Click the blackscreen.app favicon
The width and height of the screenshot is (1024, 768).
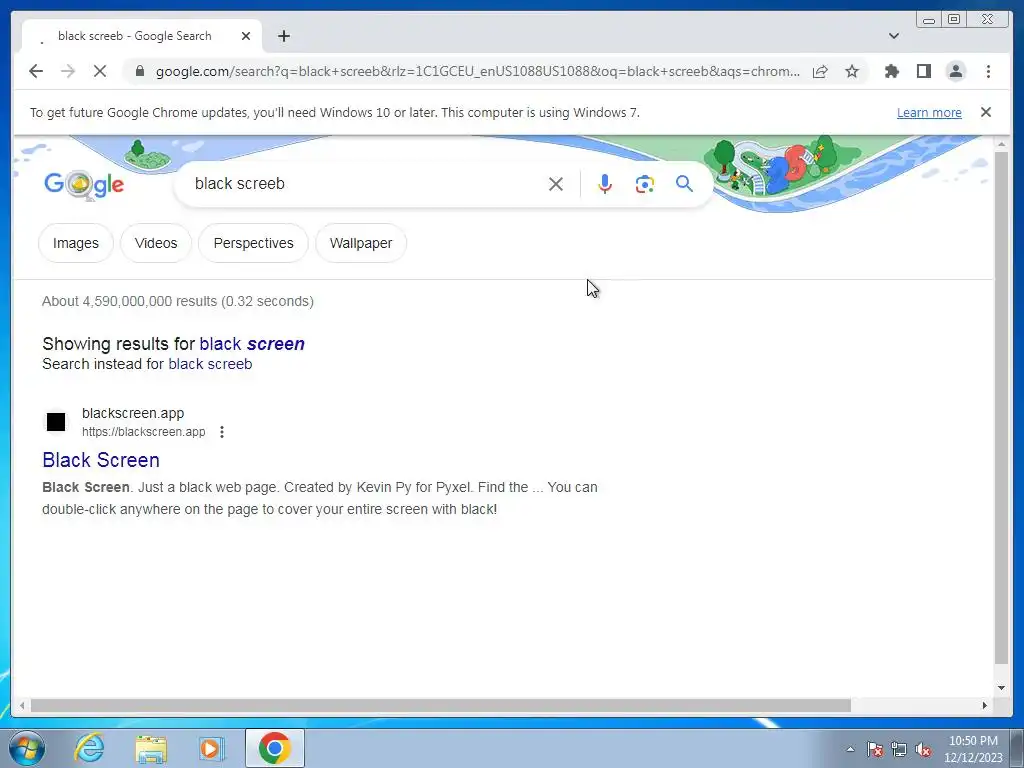(56, 422)
